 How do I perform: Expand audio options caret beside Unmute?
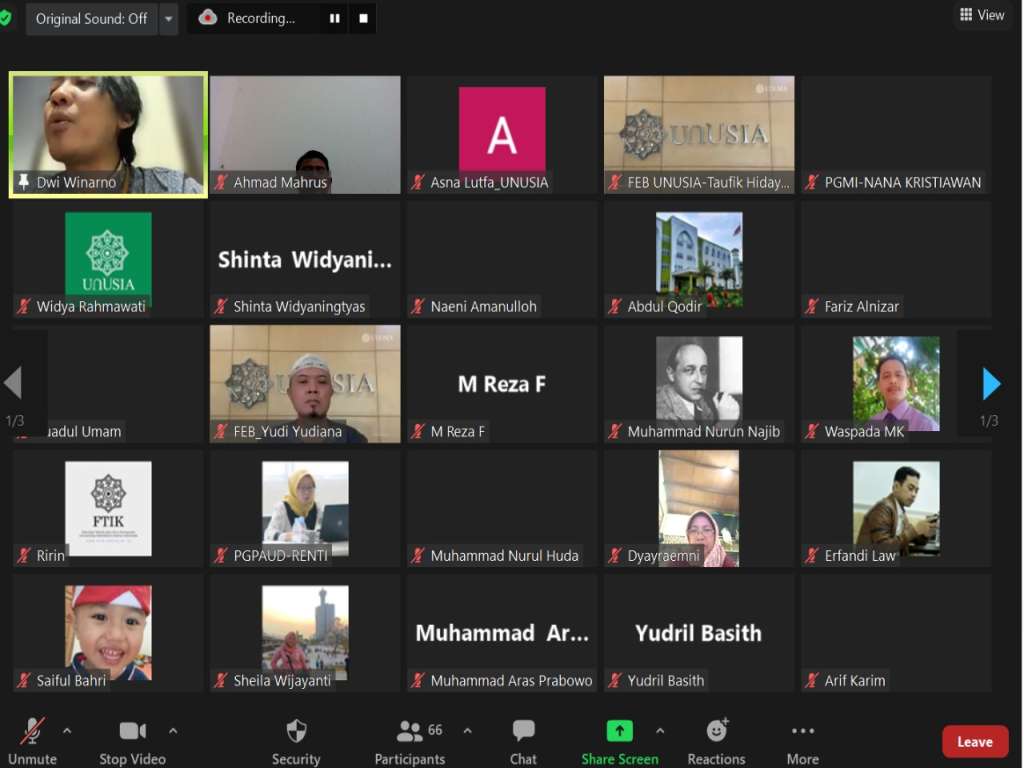[67, 730]
